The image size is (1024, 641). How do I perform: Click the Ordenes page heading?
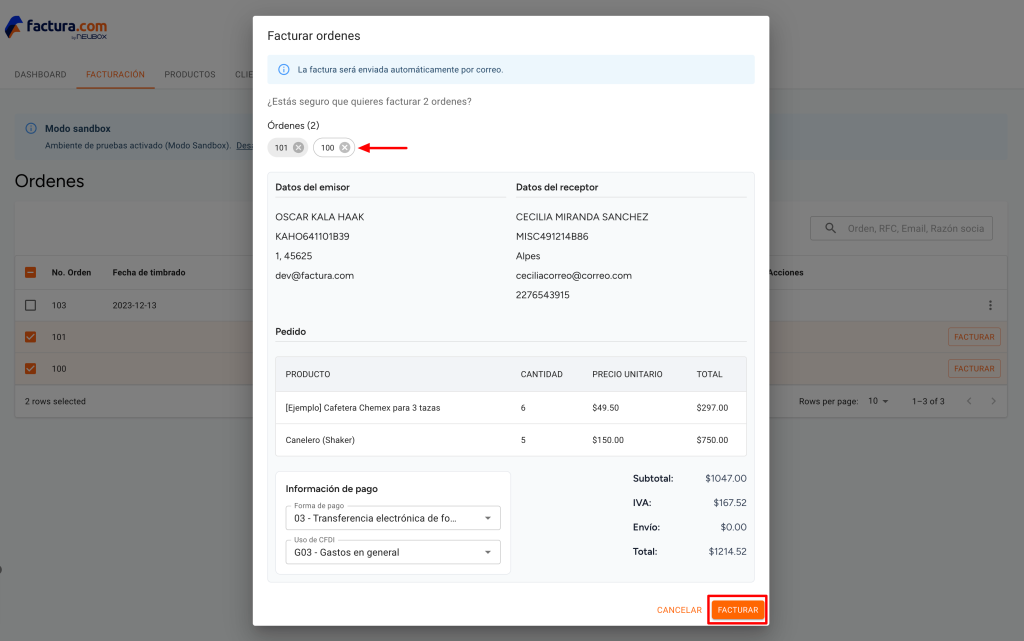pyautogui.click(x=50, y=181)
